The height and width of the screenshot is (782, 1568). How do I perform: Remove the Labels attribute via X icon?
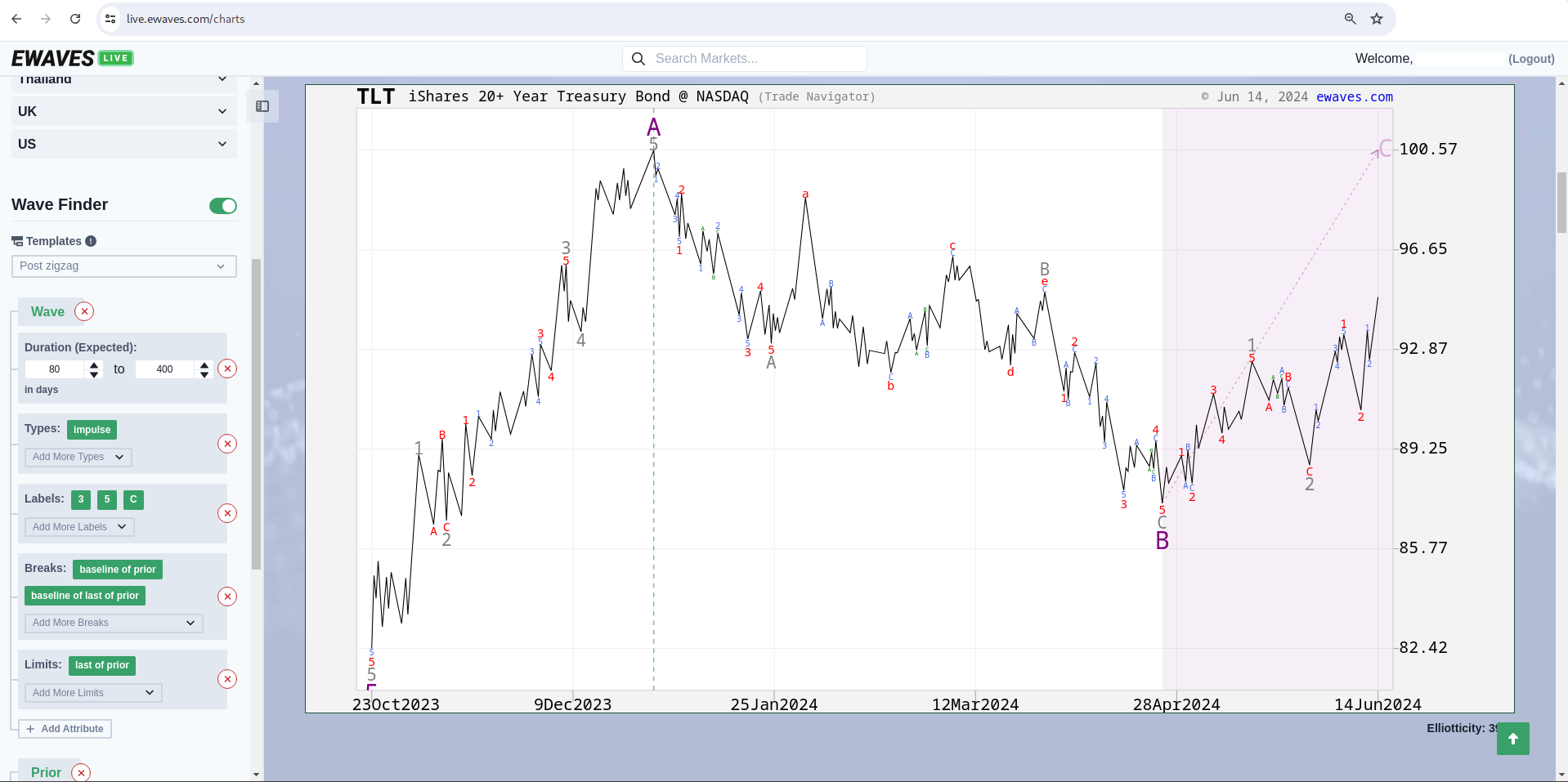[227, 513]
